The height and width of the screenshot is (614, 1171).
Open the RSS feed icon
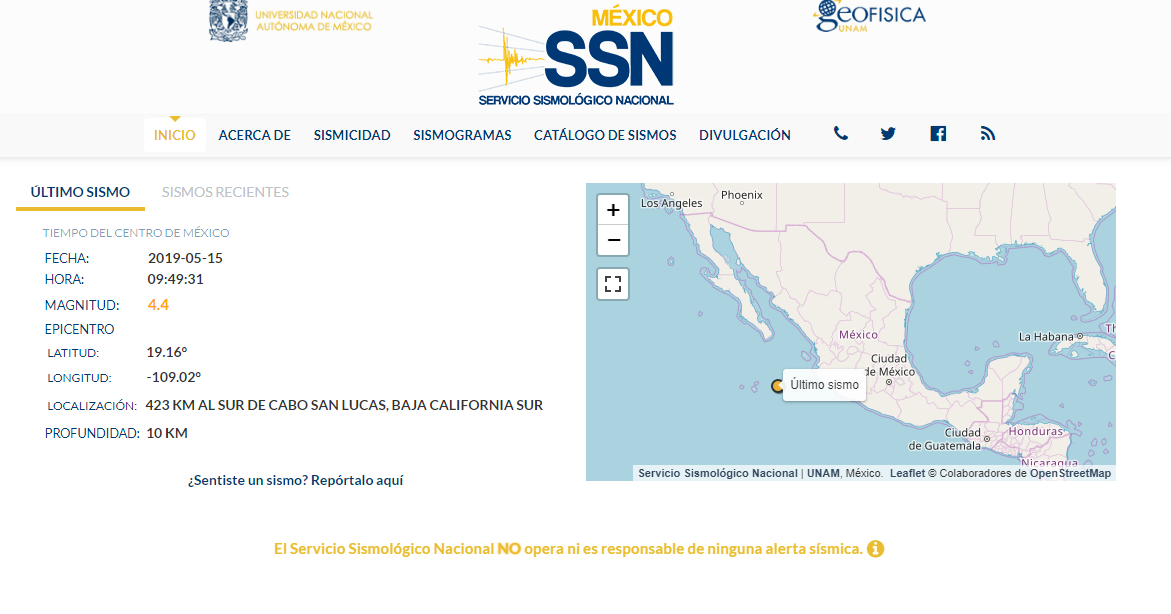pos(988,134)
